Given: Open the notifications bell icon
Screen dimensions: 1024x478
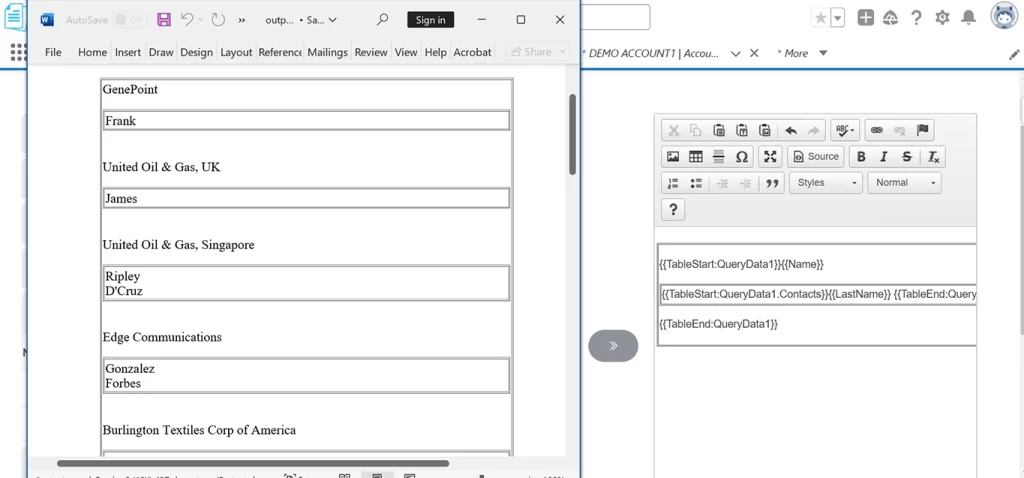Looking at the screenshot, I should 968,18.
